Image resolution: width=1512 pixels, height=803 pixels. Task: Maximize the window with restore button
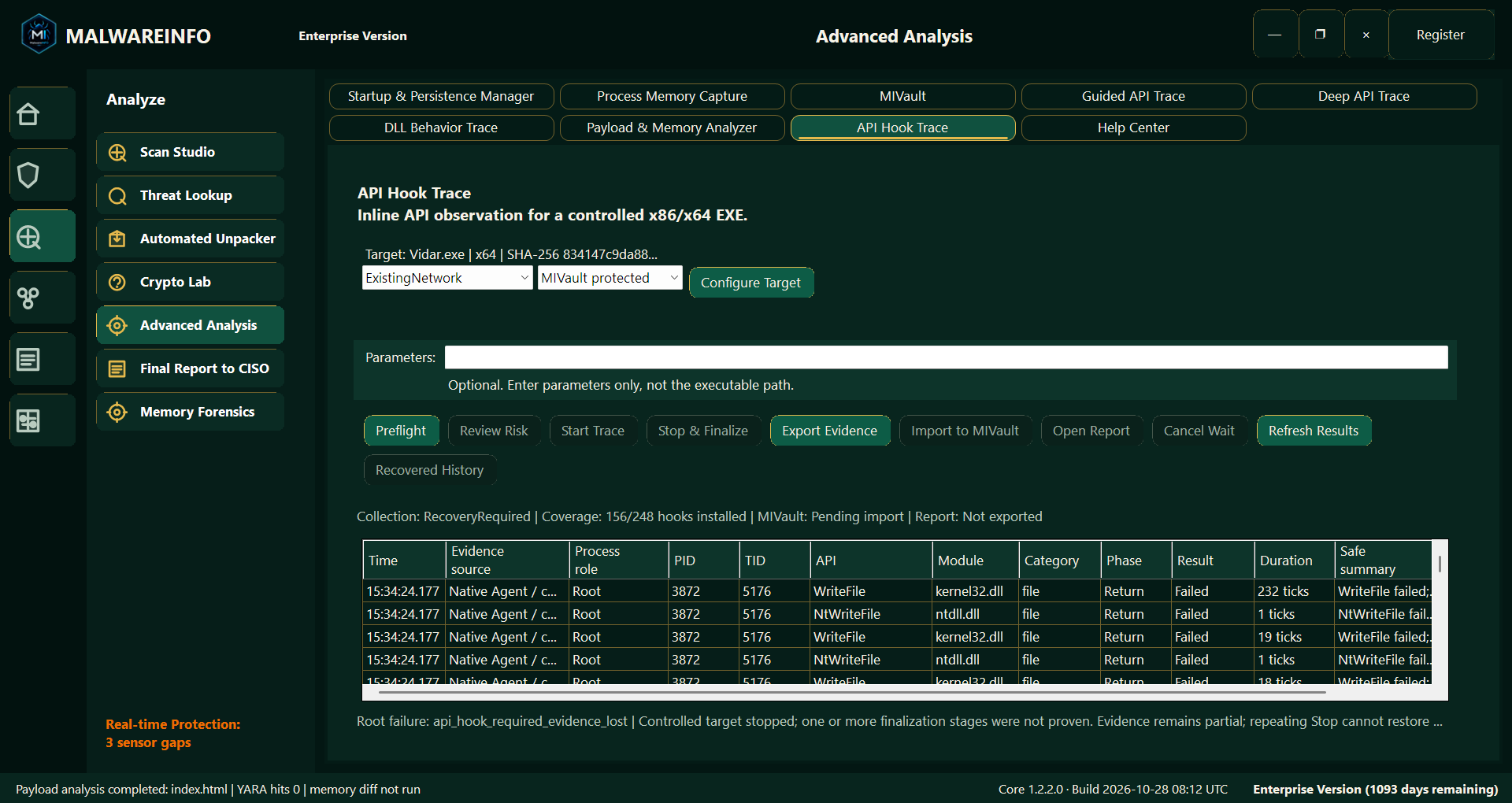[1321, 35]
